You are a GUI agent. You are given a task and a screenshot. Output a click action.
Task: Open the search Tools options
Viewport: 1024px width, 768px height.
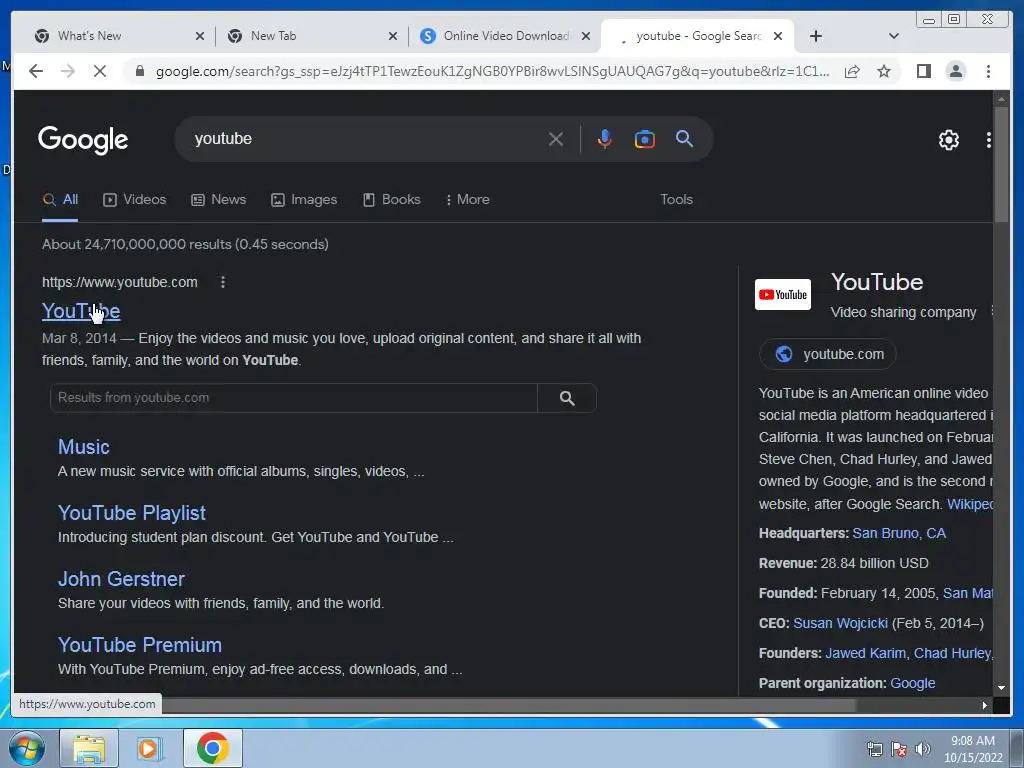pos(676,200)
